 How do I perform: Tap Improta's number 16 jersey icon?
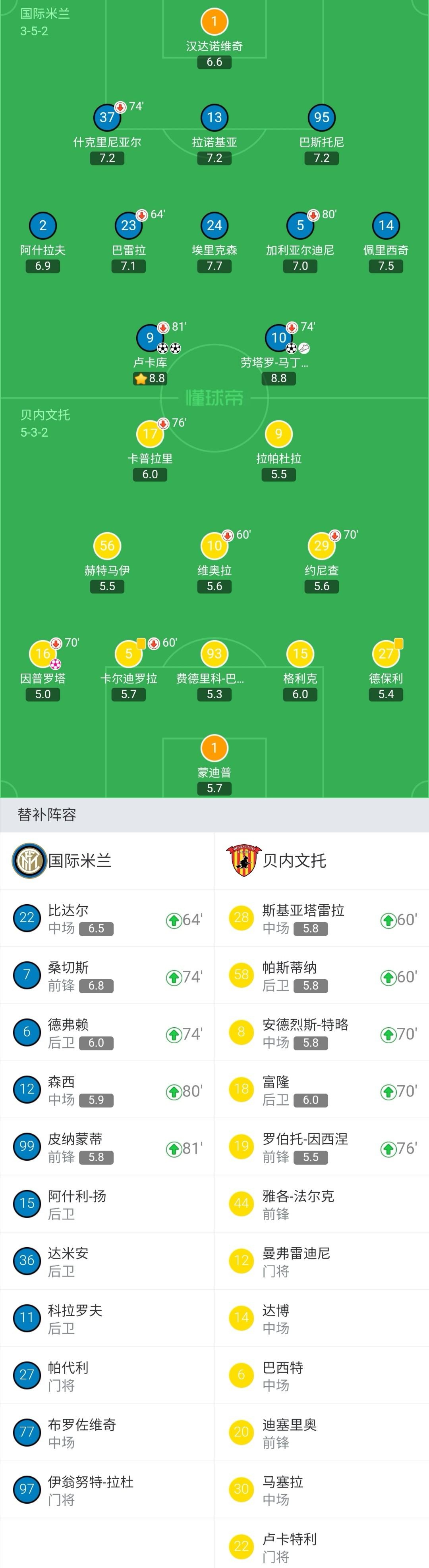click(43, 654)
